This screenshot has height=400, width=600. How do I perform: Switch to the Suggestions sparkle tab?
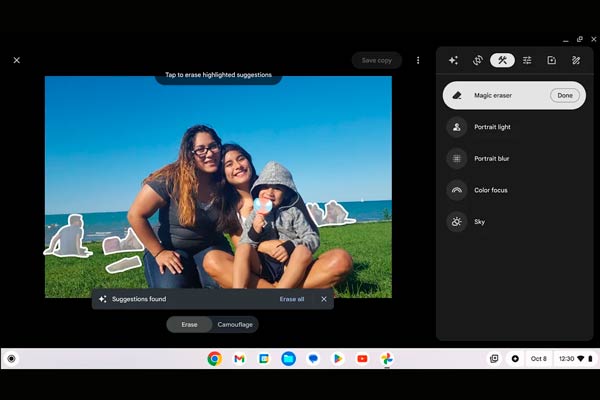pos(453,60)
